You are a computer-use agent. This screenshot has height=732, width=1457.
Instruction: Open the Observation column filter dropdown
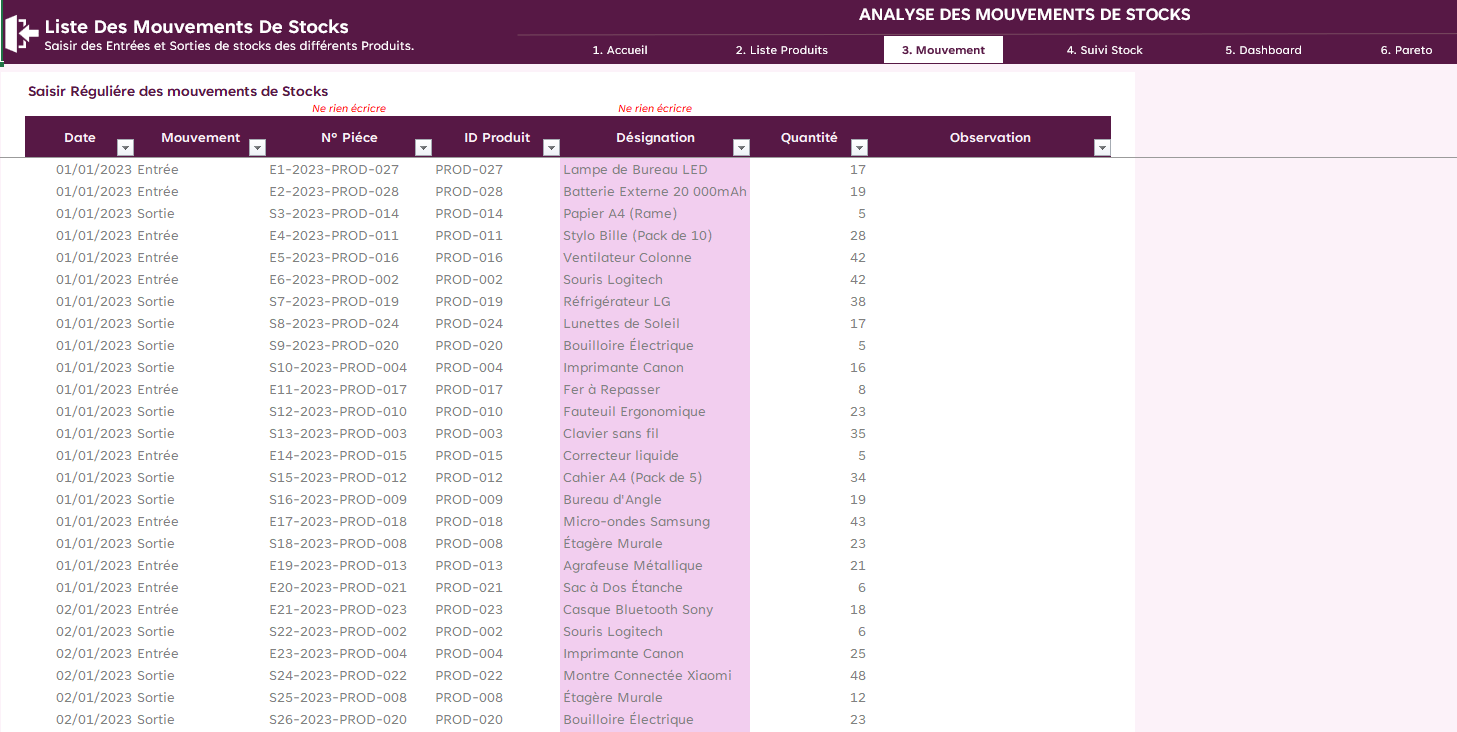1102,148
